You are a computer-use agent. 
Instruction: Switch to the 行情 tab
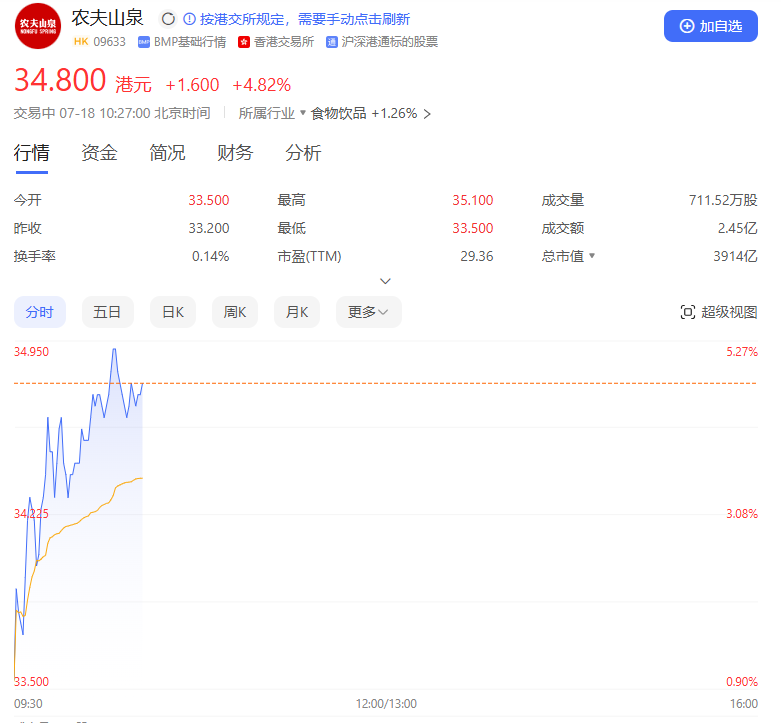(x=32, y=153)
